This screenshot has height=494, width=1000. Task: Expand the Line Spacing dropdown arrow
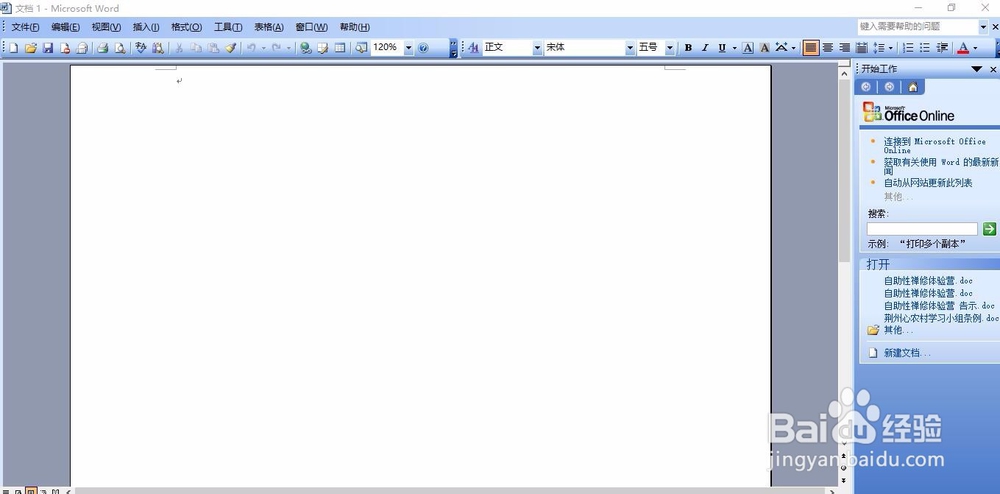pyautogui.click(x=890, y=48)
